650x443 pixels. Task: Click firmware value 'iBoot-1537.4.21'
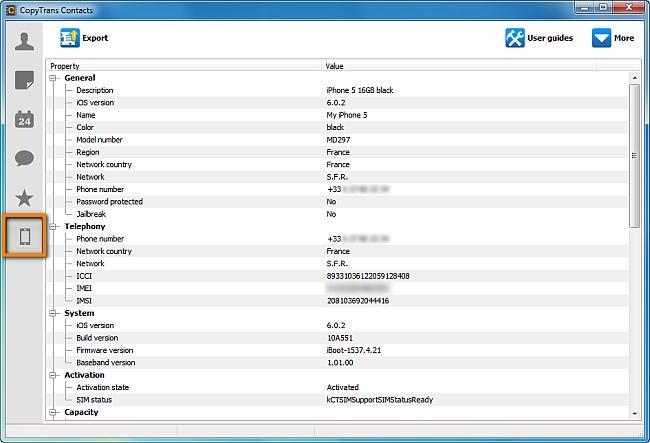(x=354, y=351)
